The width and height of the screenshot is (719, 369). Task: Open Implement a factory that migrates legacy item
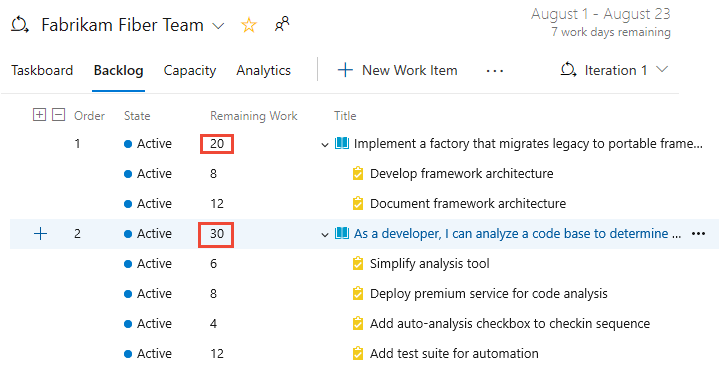[x=528, y=144]
